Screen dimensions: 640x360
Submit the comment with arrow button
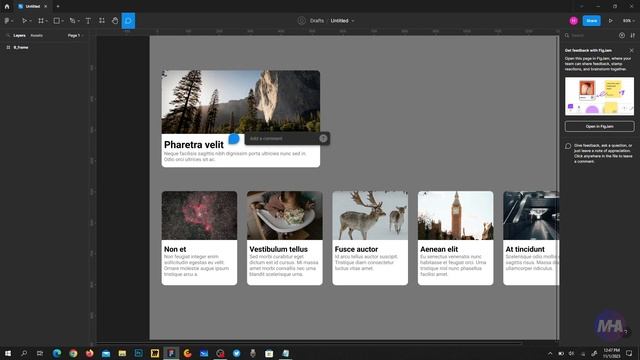[323, 138]
